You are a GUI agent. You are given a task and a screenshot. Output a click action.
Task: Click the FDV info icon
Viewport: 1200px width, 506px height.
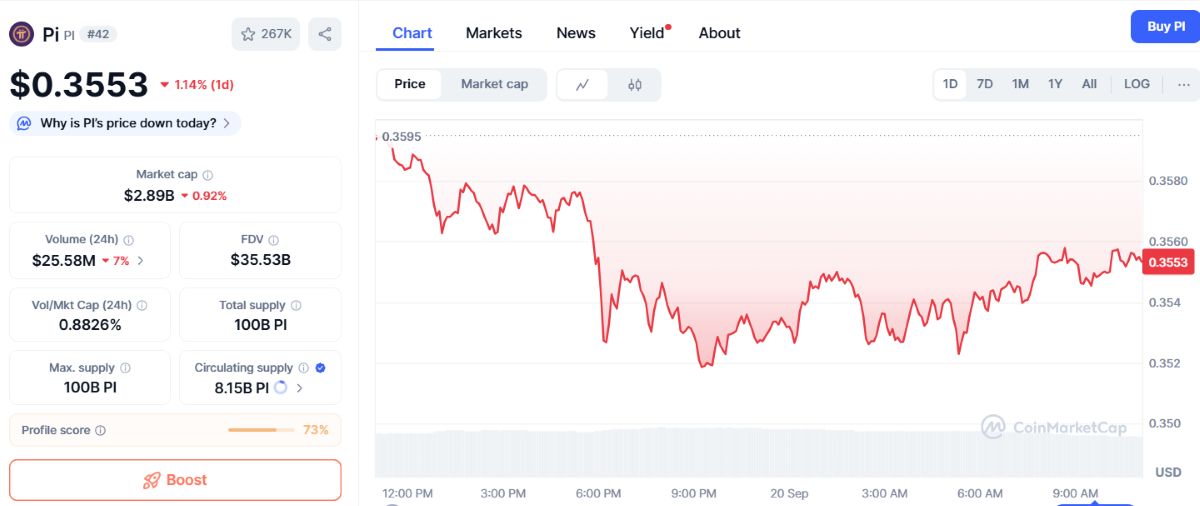click(x=274, y=240)
